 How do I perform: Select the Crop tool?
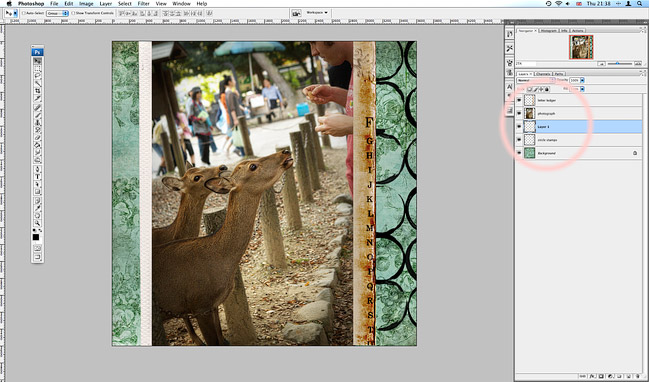pos(37,91)
